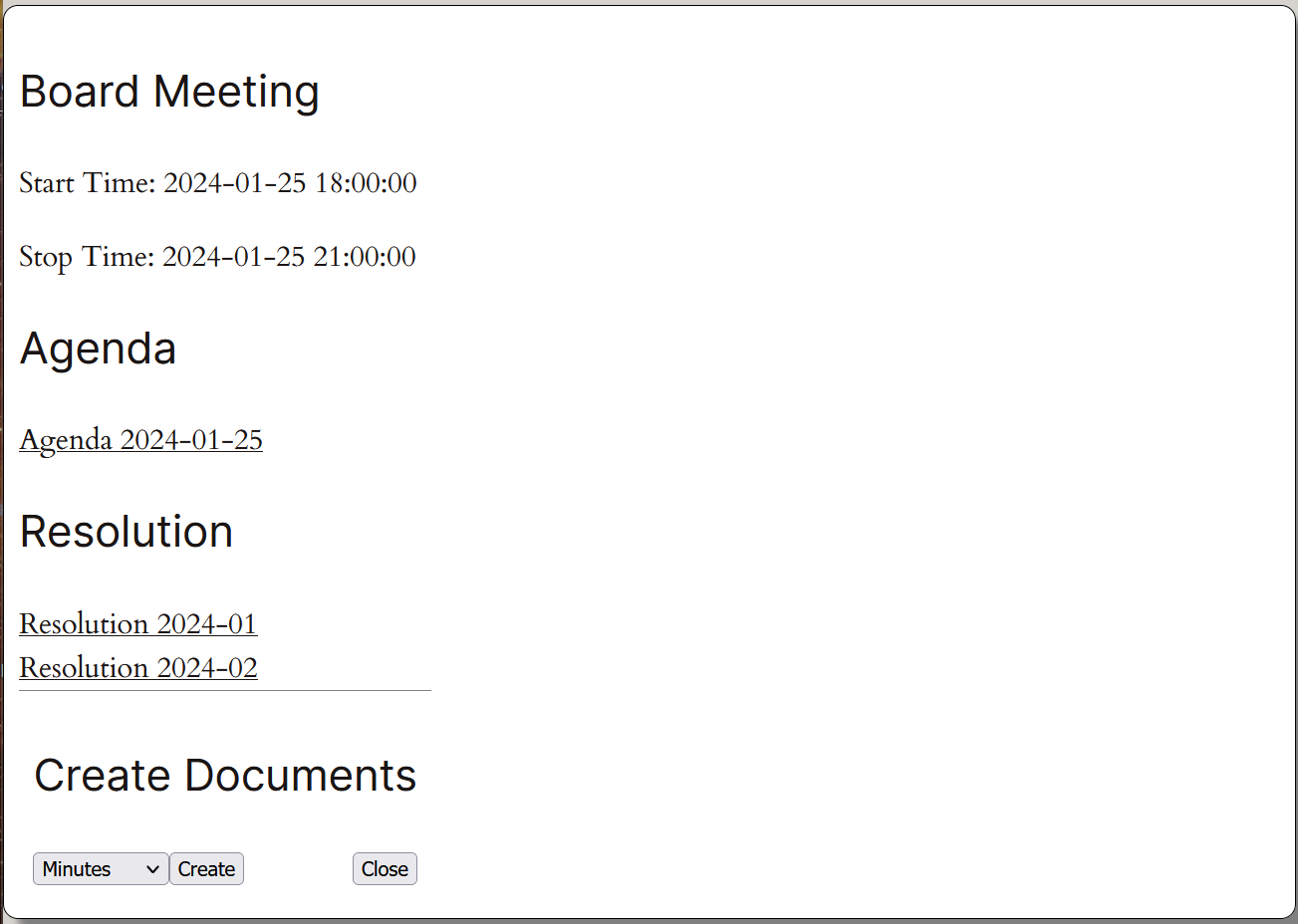Click the date in the Start Time line
The height and width of the screenshot is (924, 1298).
[x=234, y=183]
